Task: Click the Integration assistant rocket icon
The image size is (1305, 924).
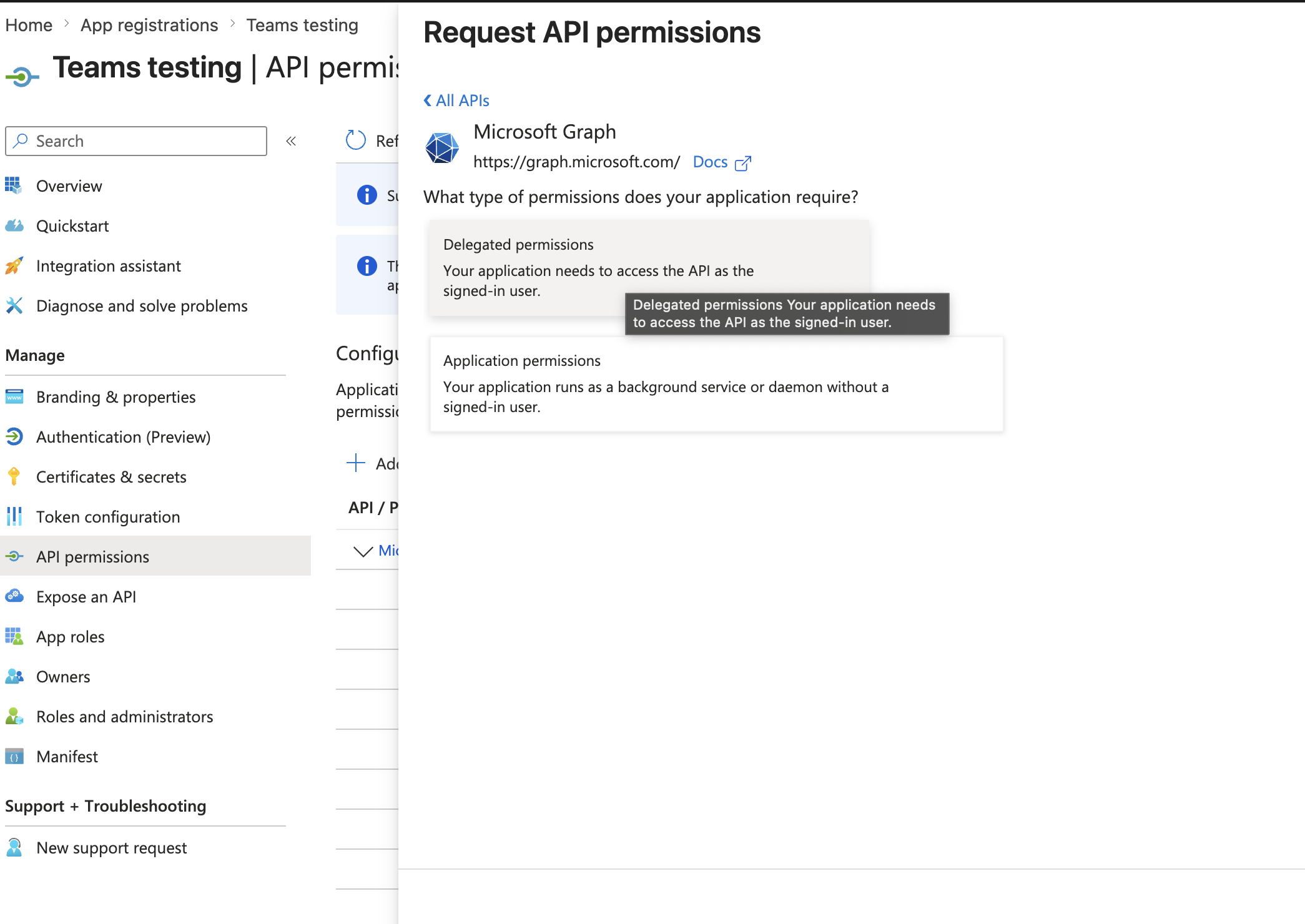Action: (14, 265)
